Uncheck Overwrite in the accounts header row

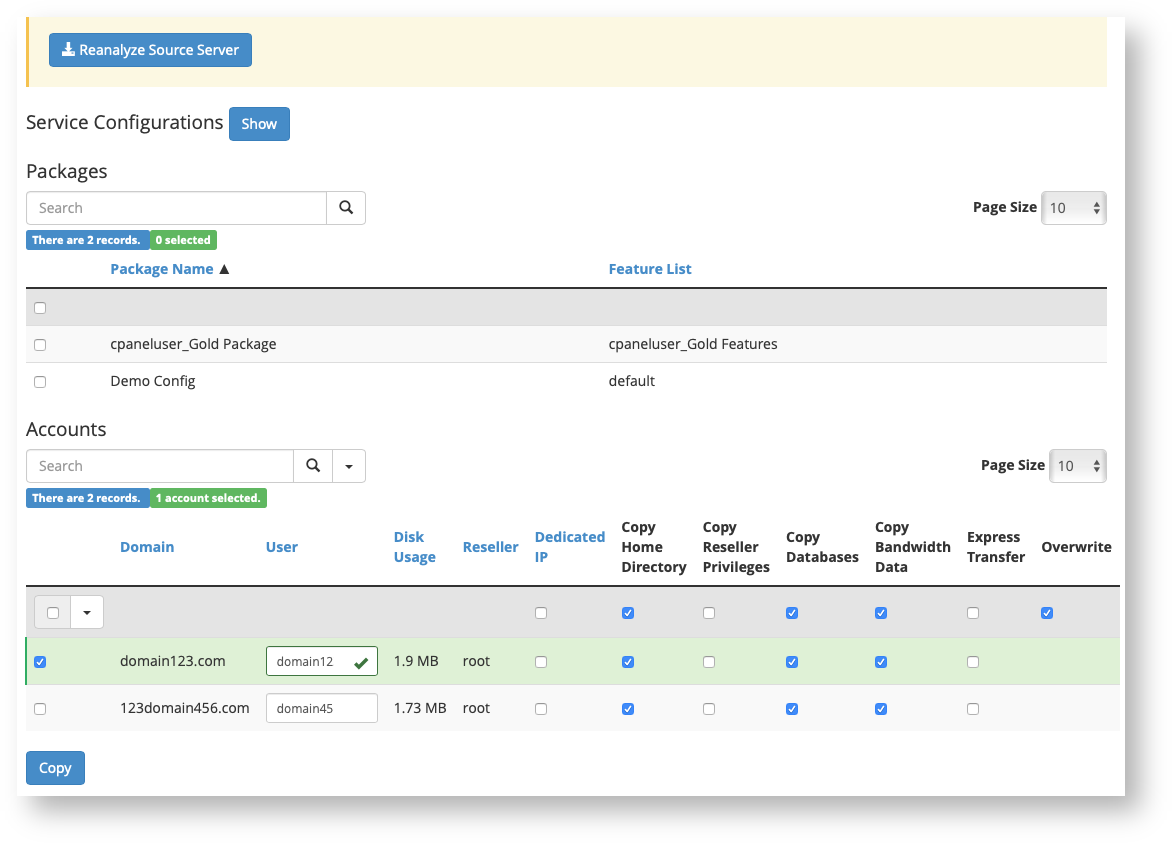point(1047,612)
